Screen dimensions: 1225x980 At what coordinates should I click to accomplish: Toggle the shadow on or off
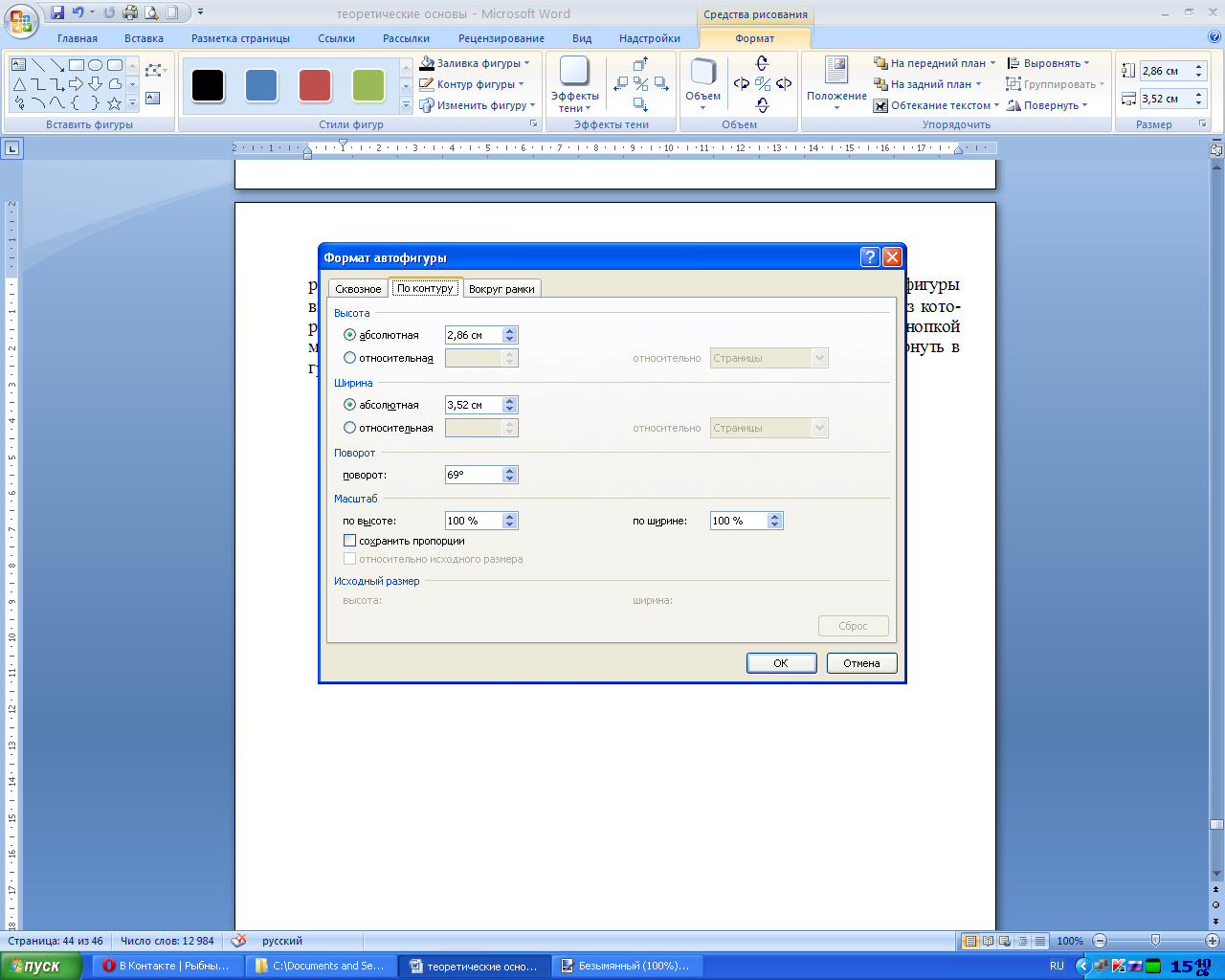pyautogui.click(x=641, y=83)
